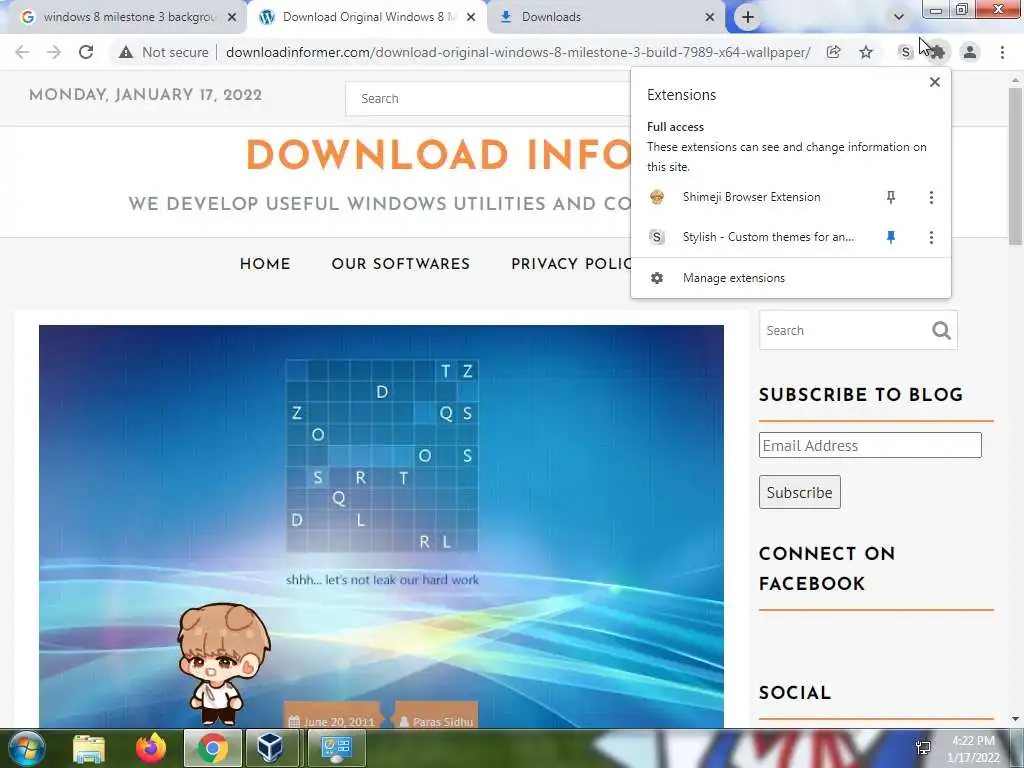The width and height of the screenshot is (1024, 768).
Task: Share this page icon in address bar
Action: coord(833,52)
